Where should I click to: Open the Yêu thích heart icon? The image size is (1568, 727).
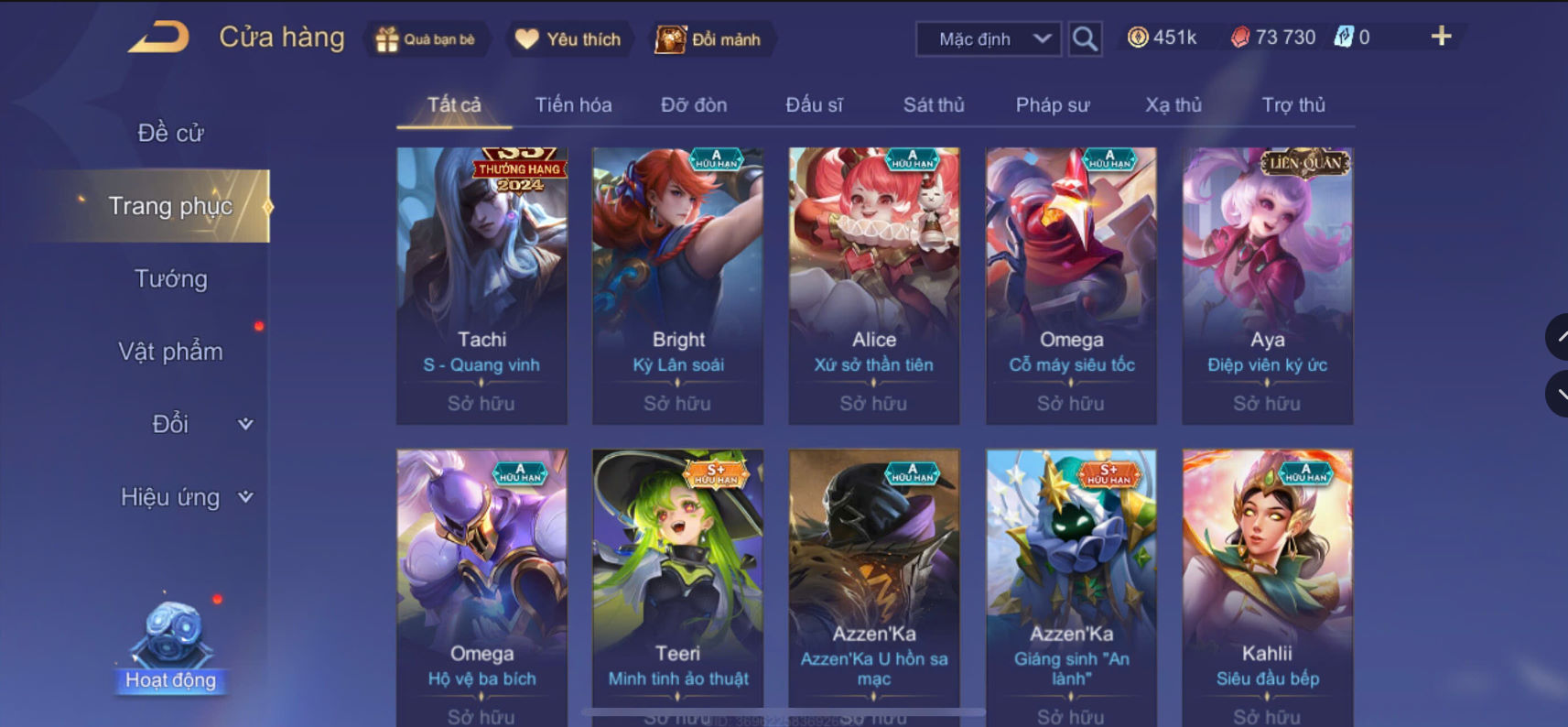coord(526,38)
